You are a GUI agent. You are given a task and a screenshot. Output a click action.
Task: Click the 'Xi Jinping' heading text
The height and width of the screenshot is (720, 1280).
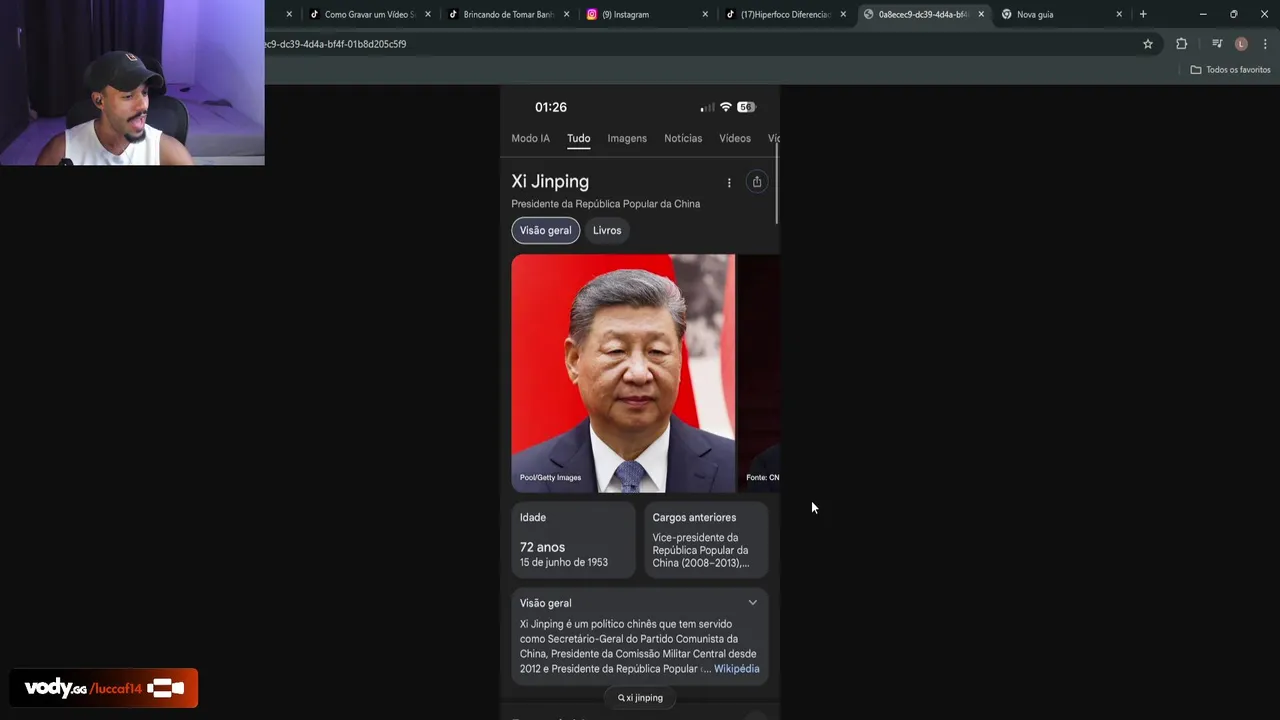550,182
